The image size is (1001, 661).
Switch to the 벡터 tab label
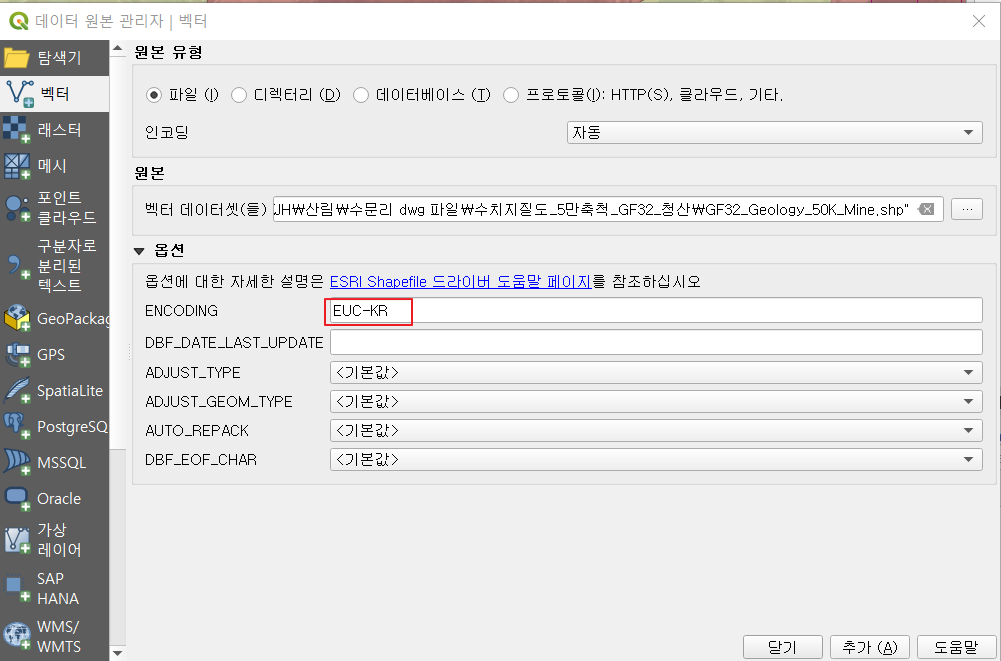[x=55, y=93]
